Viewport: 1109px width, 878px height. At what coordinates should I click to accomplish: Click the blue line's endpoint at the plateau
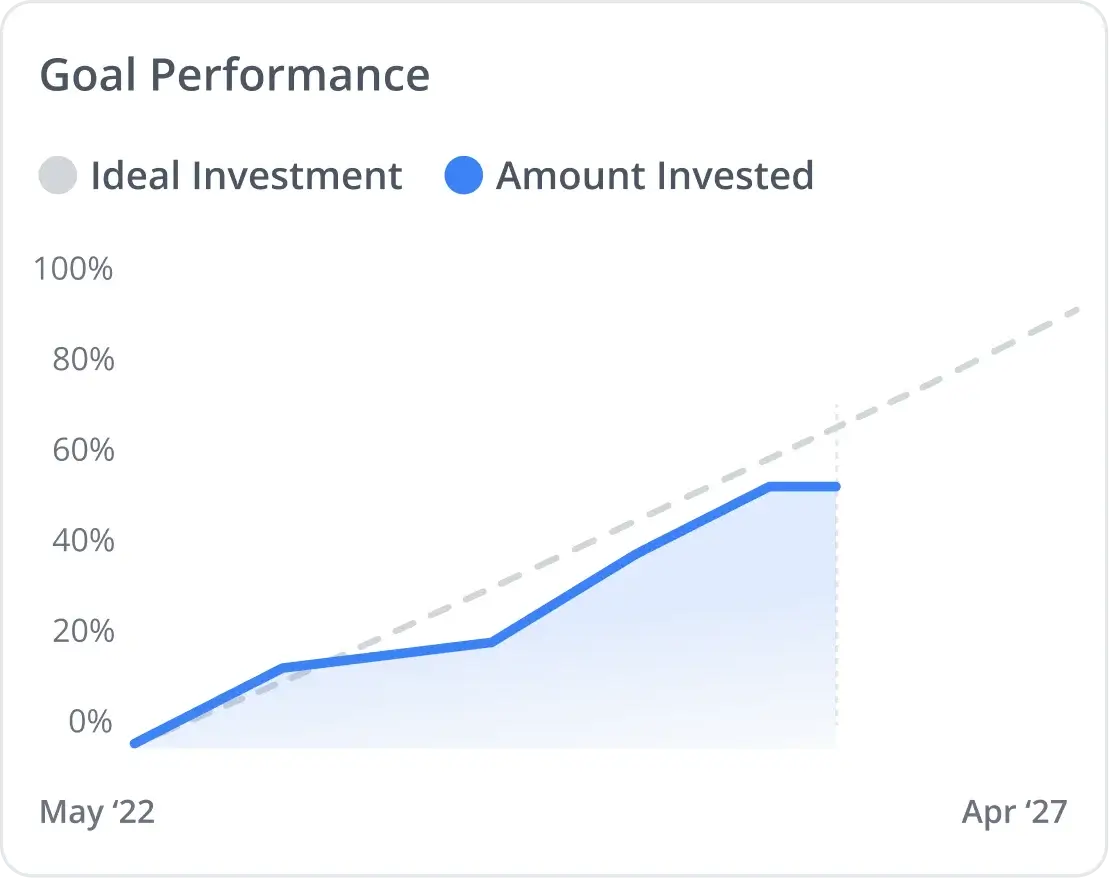(836, 487)
